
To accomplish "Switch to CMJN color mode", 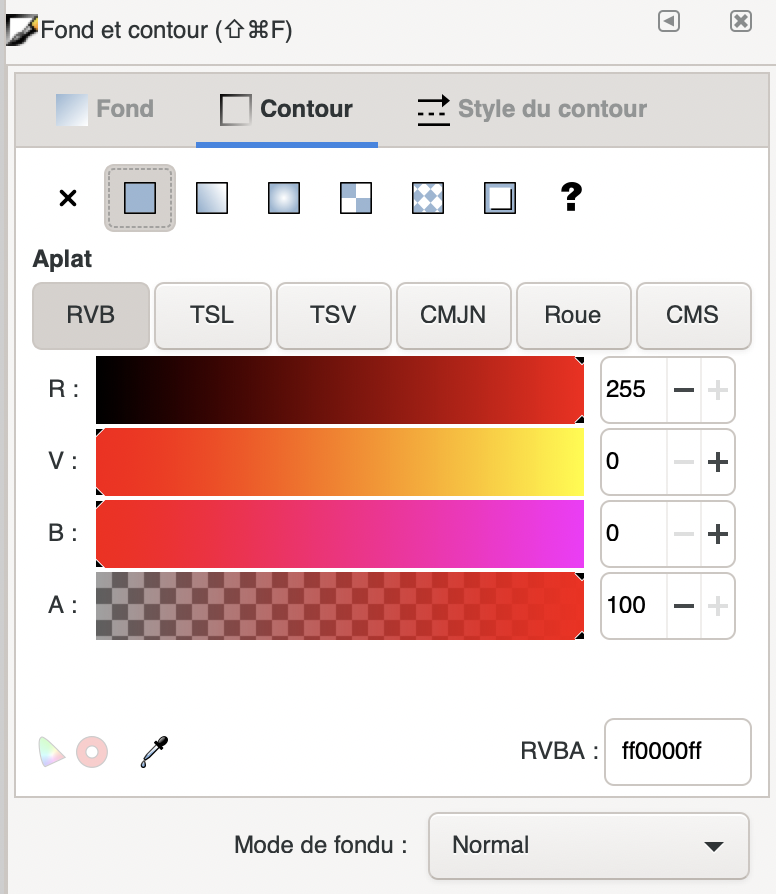I will pos(453,315).
